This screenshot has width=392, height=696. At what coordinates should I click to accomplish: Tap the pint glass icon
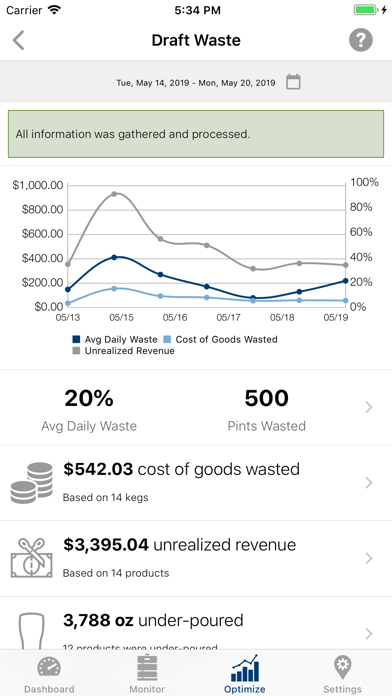(31, 631)
